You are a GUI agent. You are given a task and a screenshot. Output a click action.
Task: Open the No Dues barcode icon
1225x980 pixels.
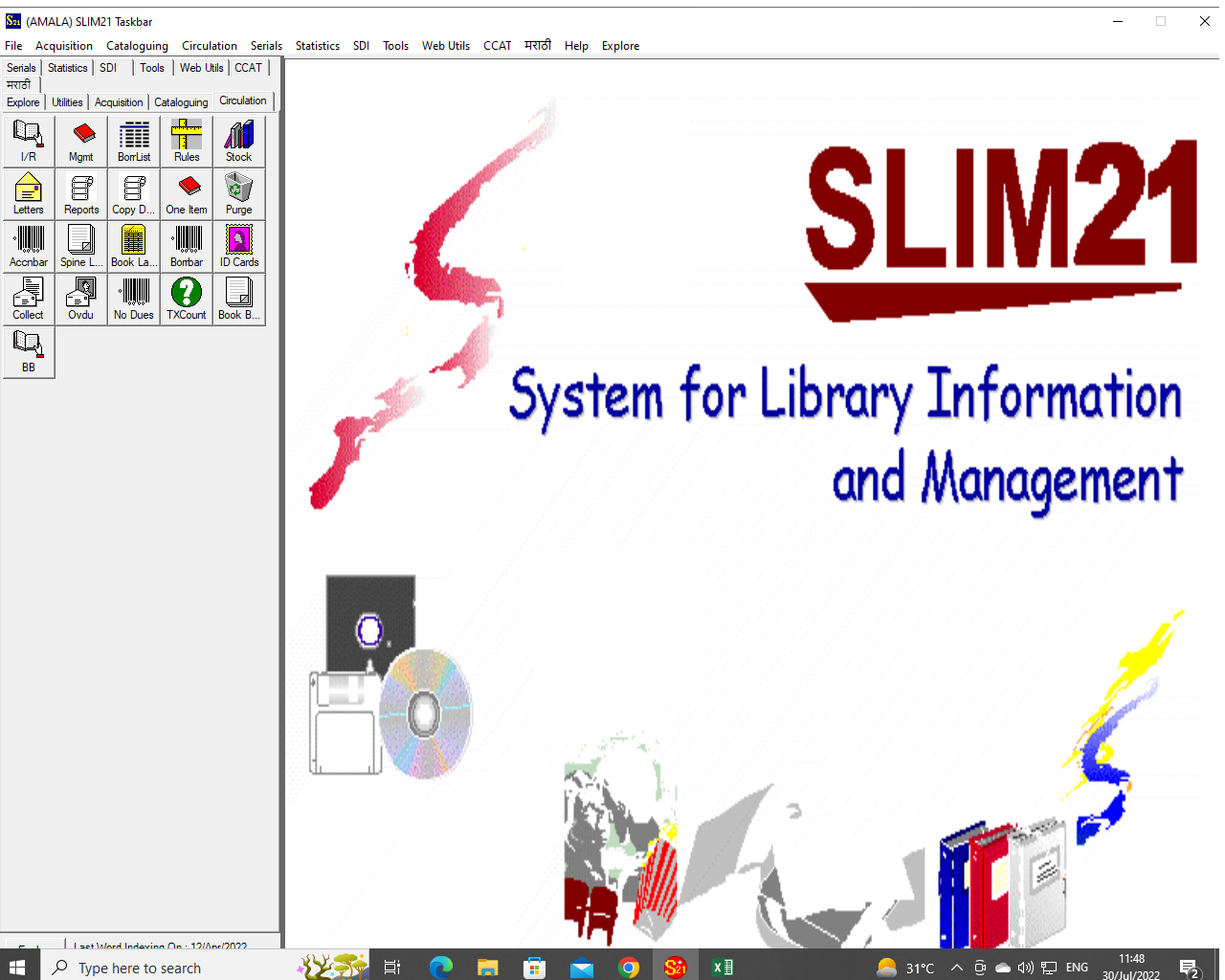pyautogui.click(x=134, y=300)
